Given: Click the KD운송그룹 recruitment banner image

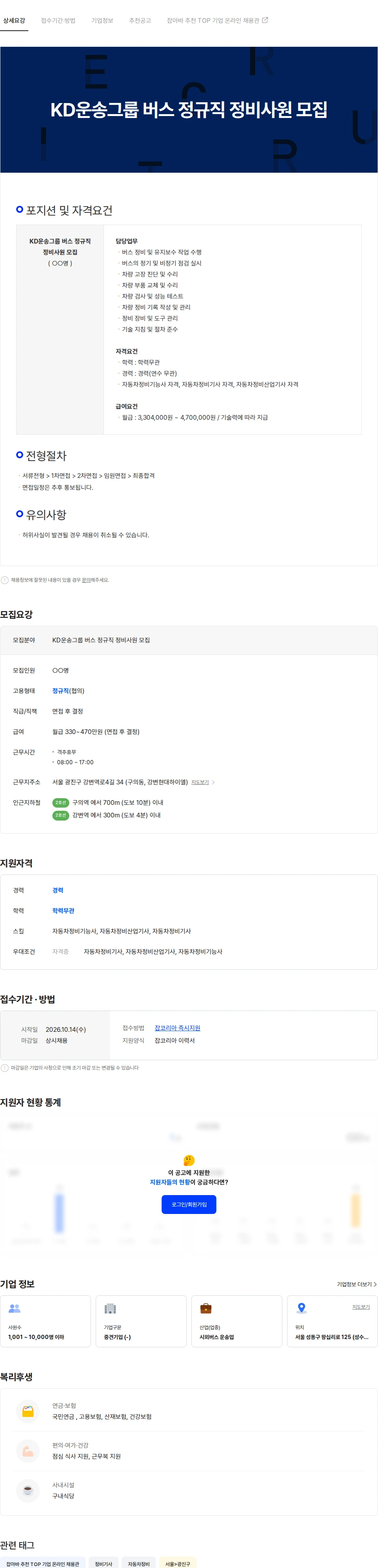Looking at the screenshot, I should [189, 110].
